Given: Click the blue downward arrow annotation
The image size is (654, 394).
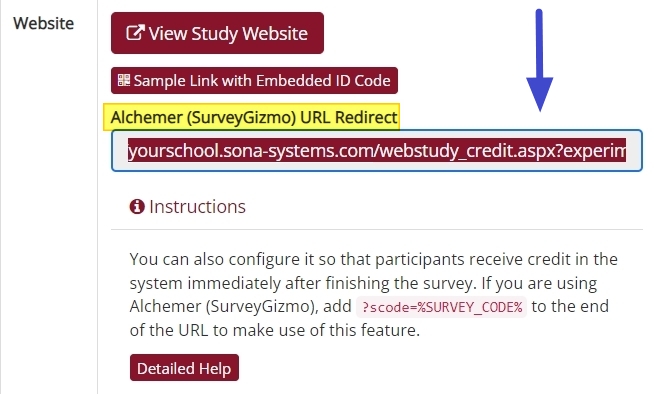Looking at the screenshot, I should (x=539, y=60).
